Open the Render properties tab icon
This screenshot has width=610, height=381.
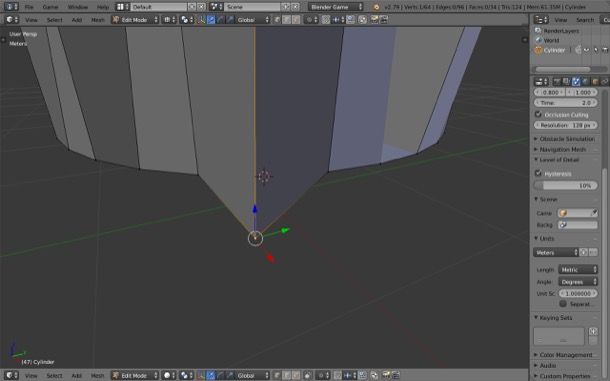[x=557, y=81]
